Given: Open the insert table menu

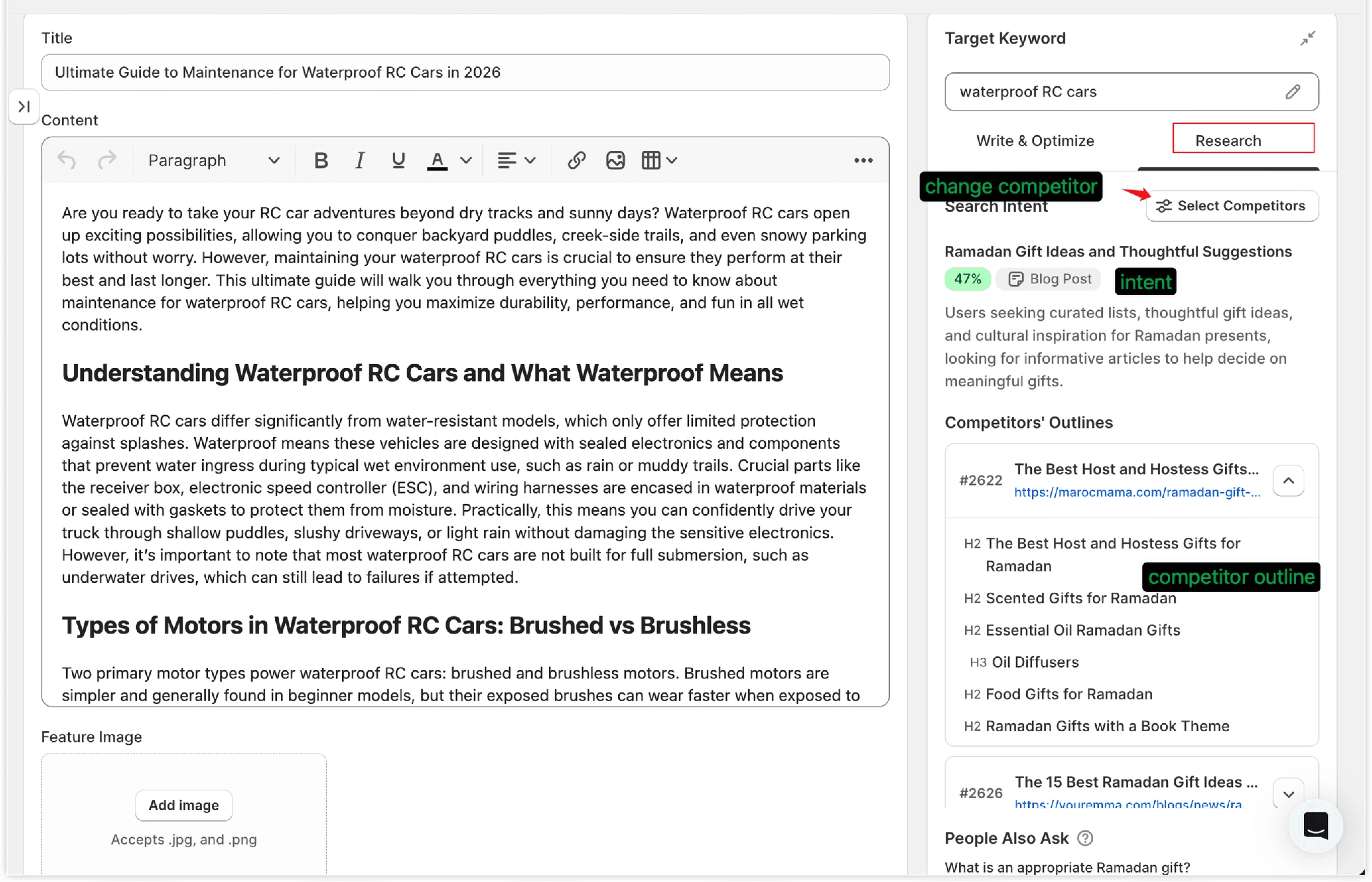Looking at the screenshot, I should point(659,160).
